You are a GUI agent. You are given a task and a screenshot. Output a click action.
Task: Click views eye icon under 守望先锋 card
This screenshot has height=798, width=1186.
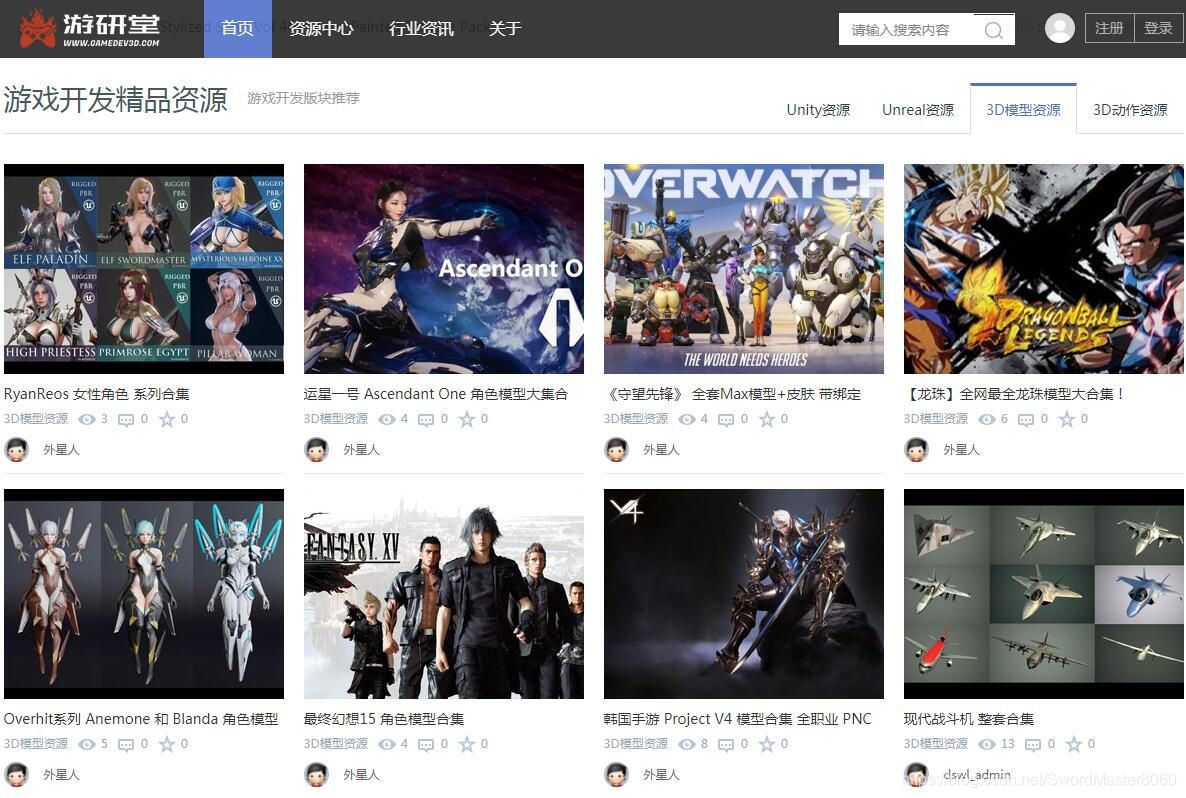point(687,419)
